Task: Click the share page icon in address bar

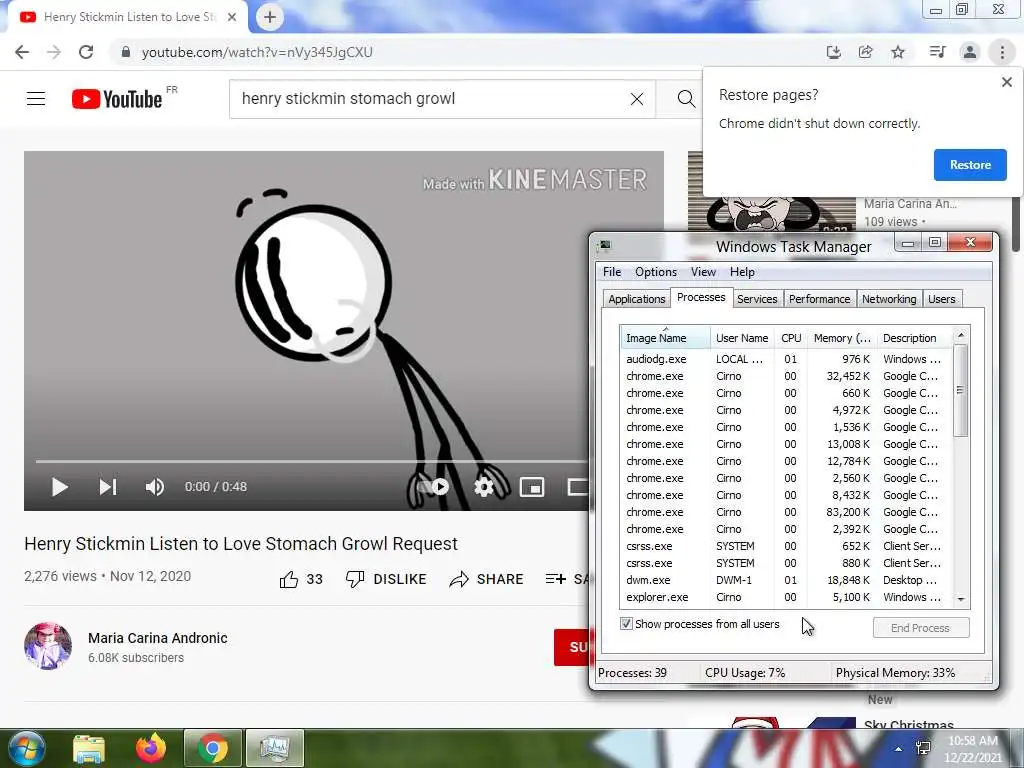Action: click(866, 52)
